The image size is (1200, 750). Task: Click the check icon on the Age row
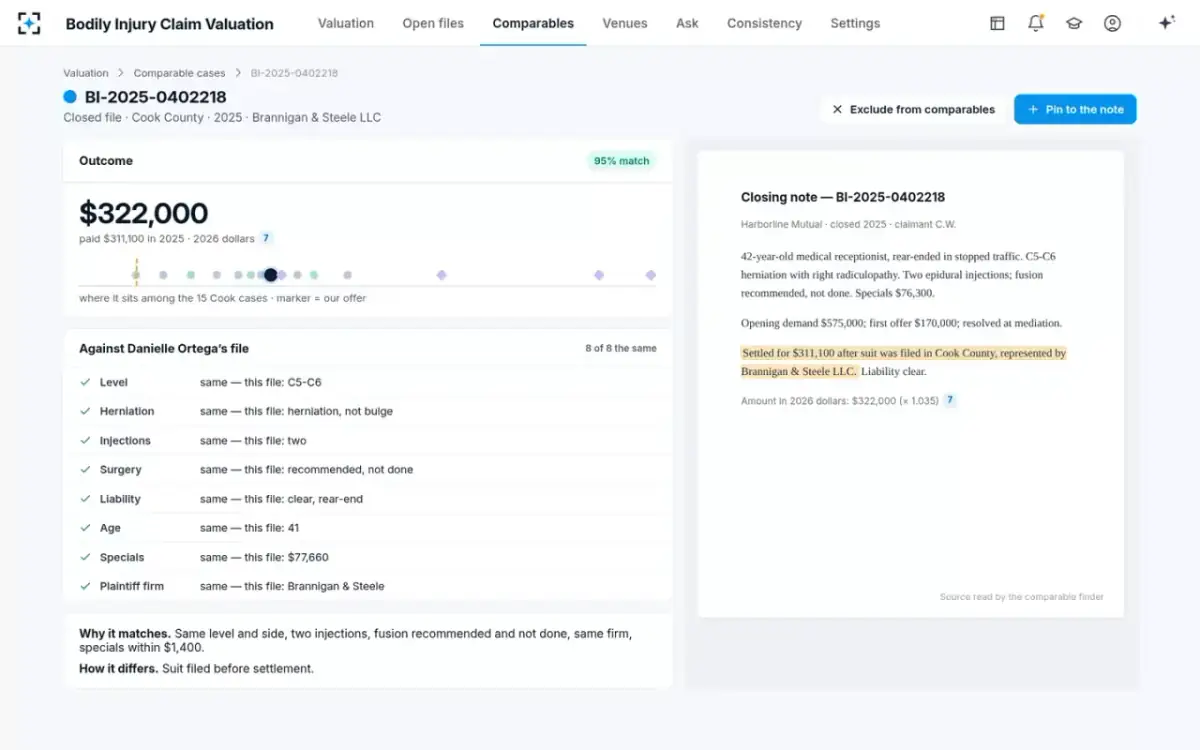pyautogui.click(x=85, y=528)
